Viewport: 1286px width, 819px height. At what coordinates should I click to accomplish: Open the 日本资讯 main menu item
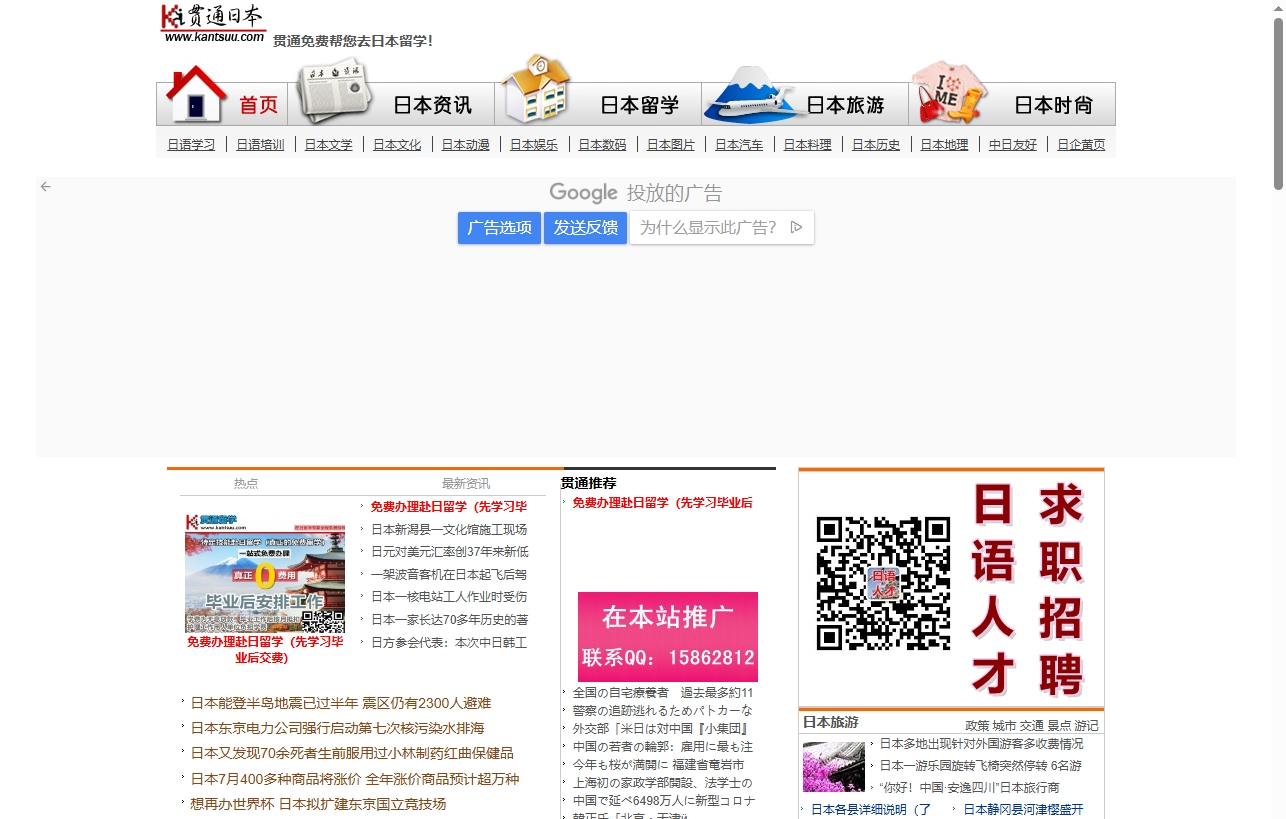[x=432, y=105]
